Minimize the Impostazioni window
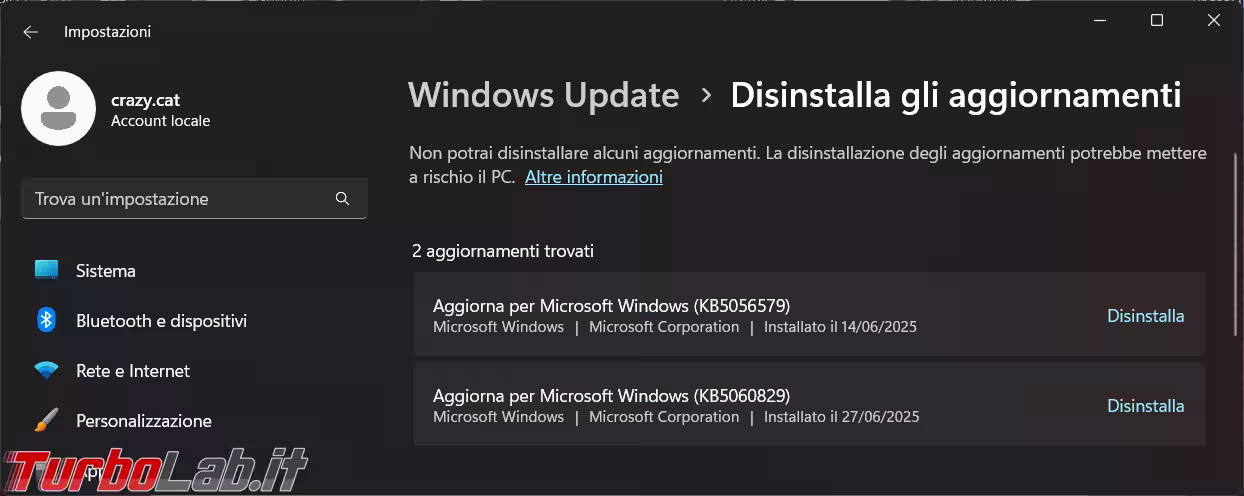 [x=1100, y=21]
